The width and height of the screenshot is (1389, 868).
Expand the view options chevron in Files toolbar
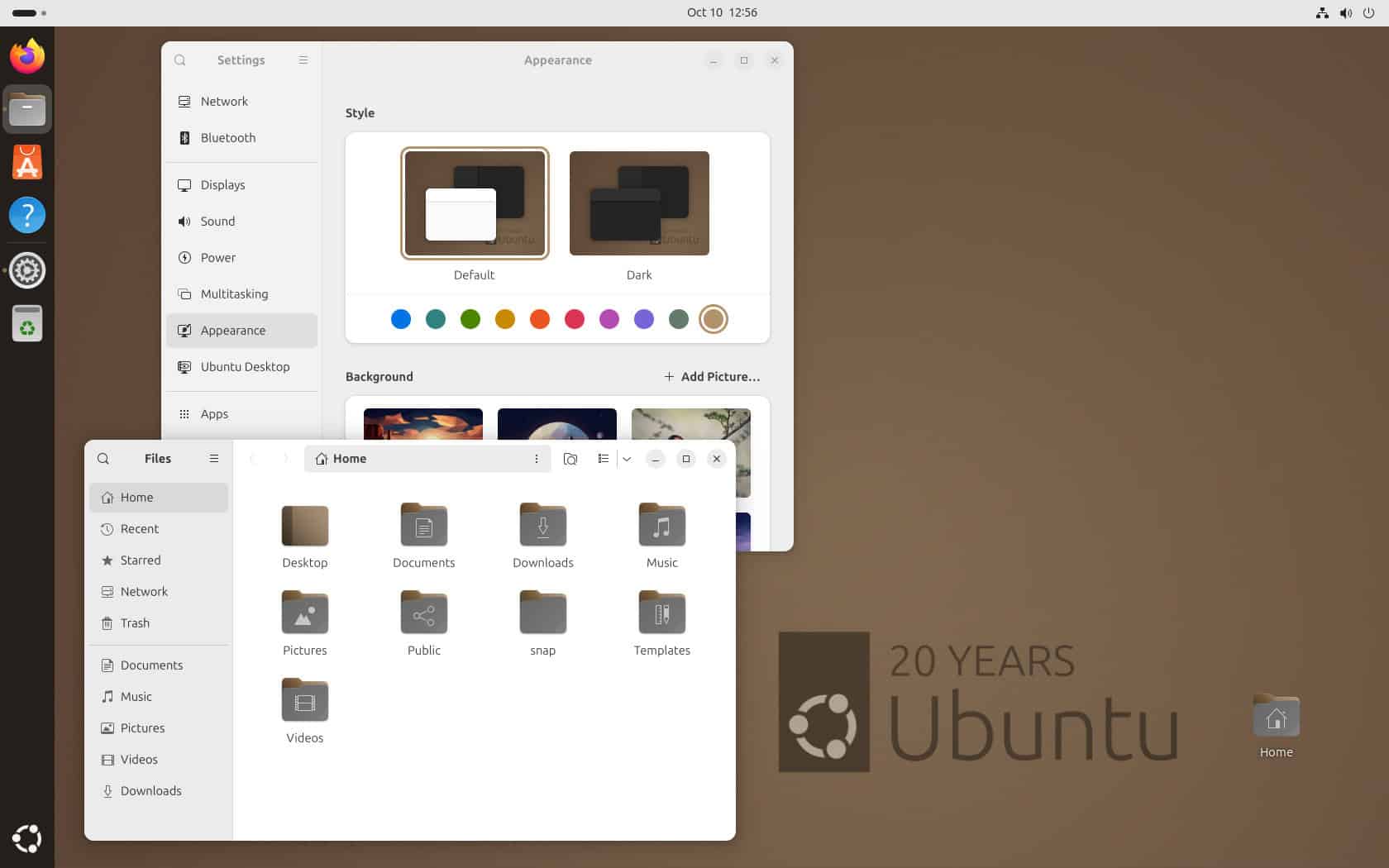[626, 458]
